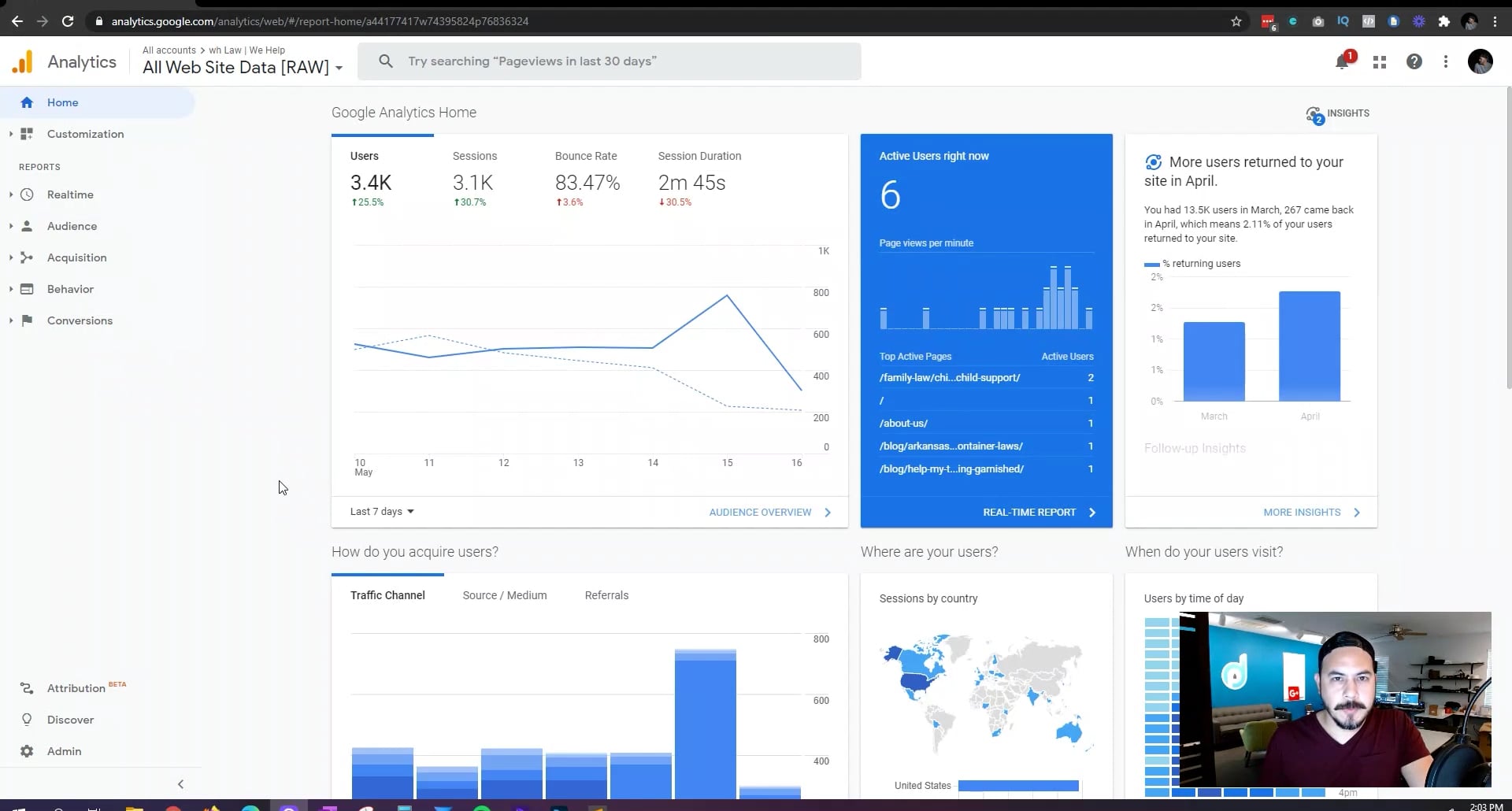Open the vertical dots menu beside Help
1512x811 pixels.
[1446, 61]
